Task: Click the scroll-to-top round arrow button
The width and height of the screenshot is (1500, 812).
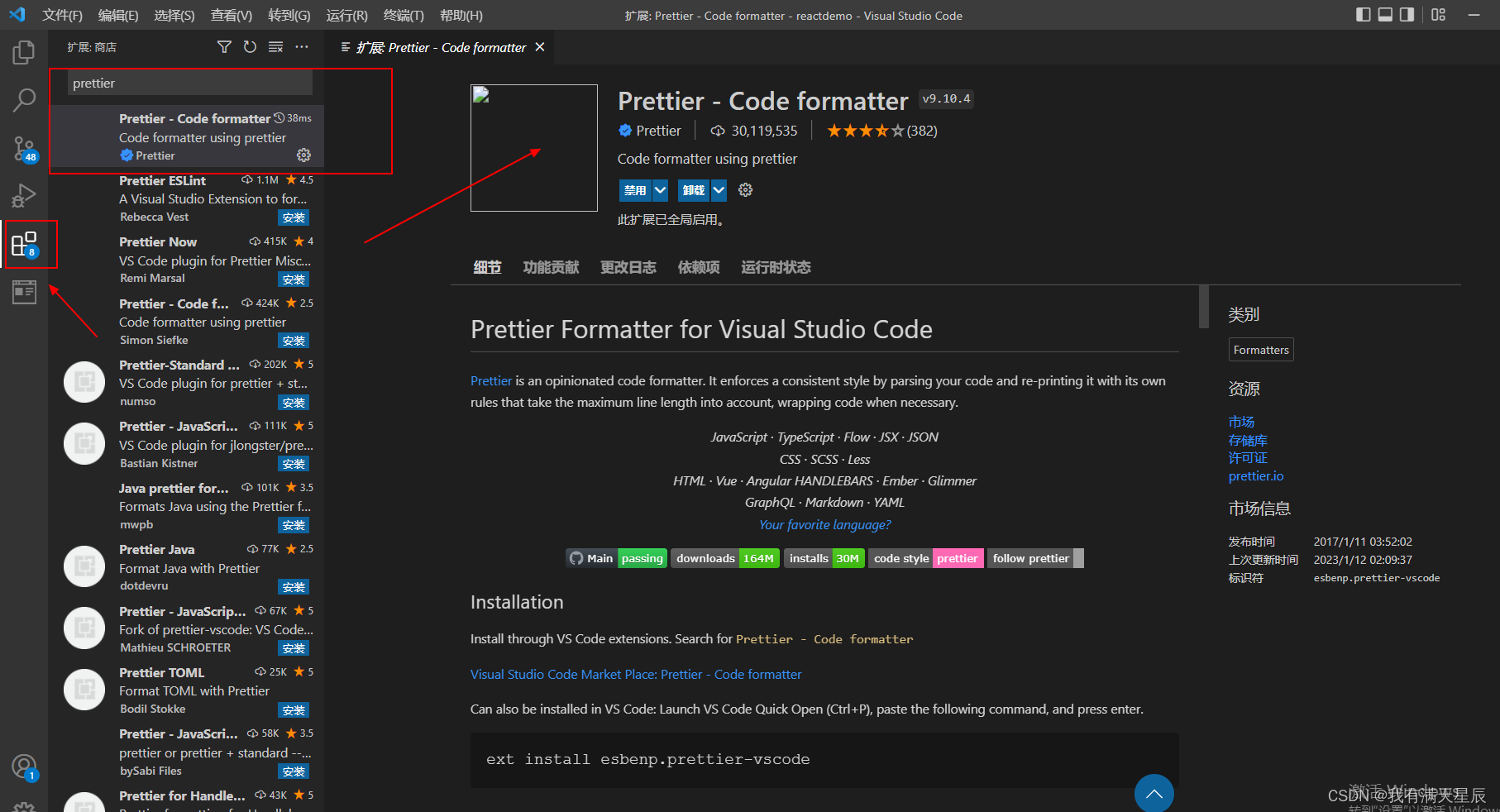Action: (x=1154, y=794)
